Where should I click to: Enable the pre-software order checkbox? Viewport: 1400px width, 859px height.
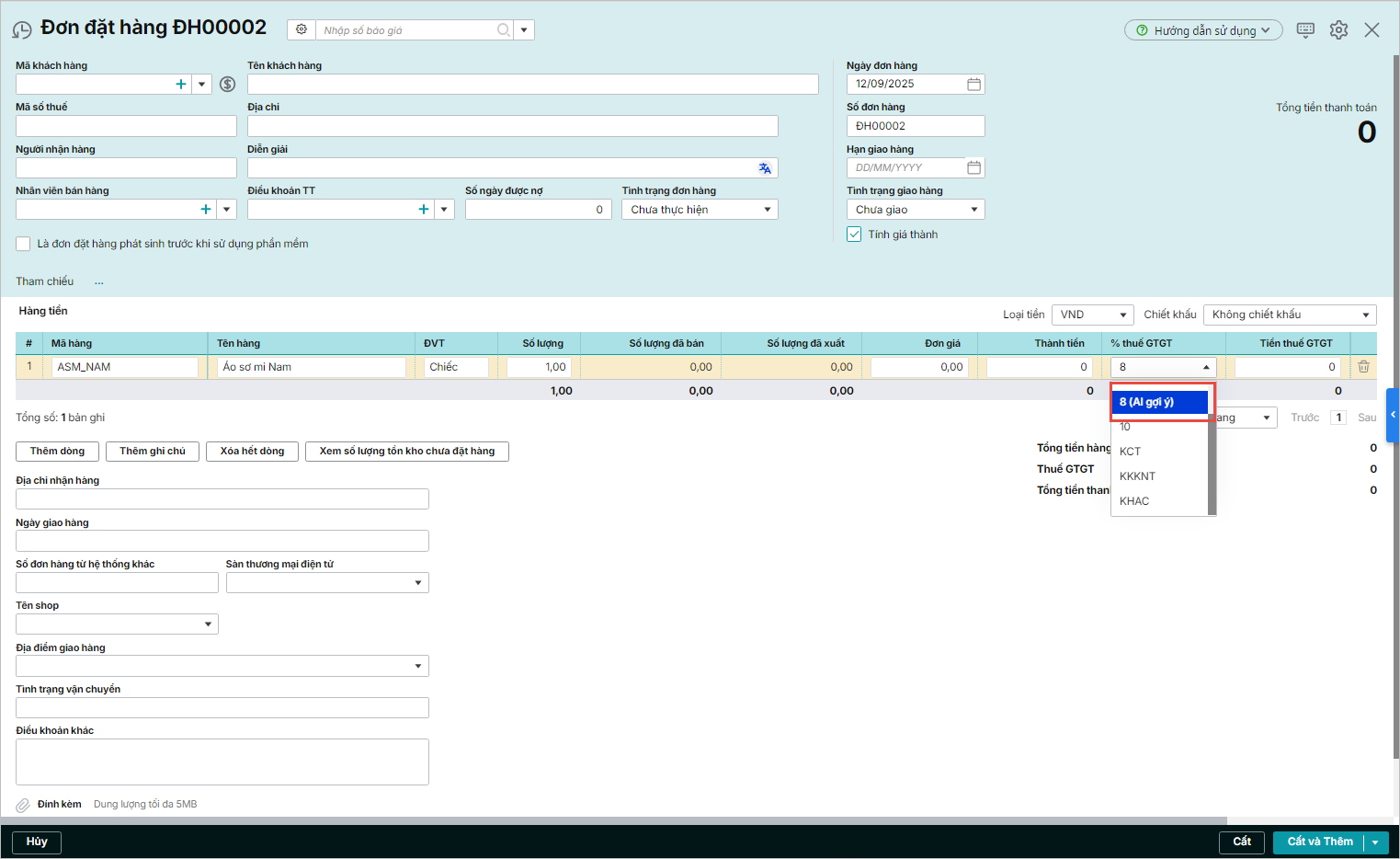click(x=24, y=245)
